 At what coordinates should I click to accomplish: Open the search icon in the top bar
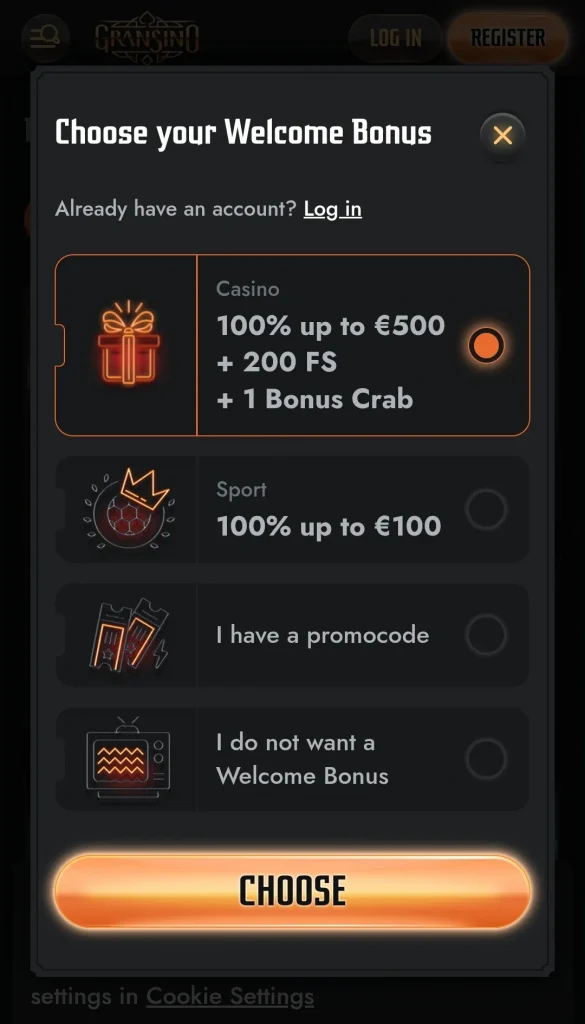[45, 38]
